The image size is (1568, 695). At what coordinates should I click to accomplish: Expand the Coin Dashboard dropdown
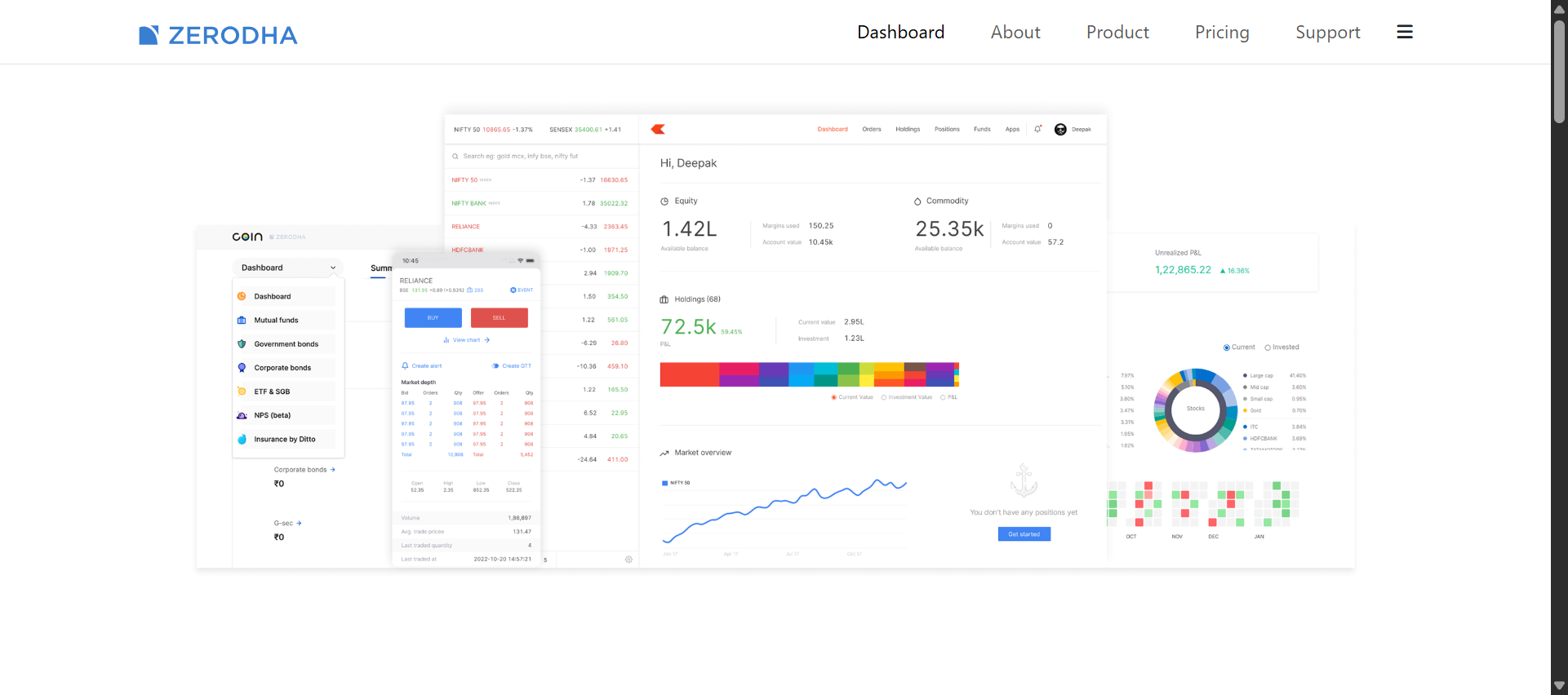pyautogui.click(x=288, y=268)
